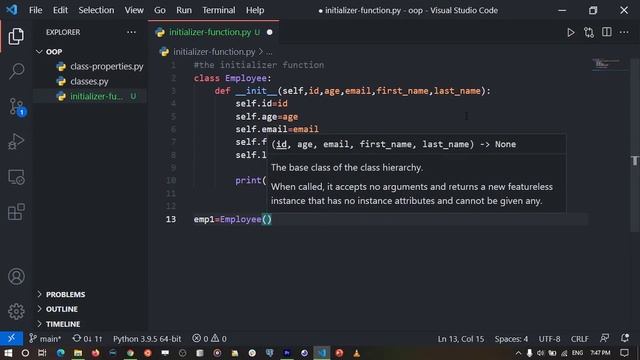
Task: Open the View menu
Action: click(134, 10)
